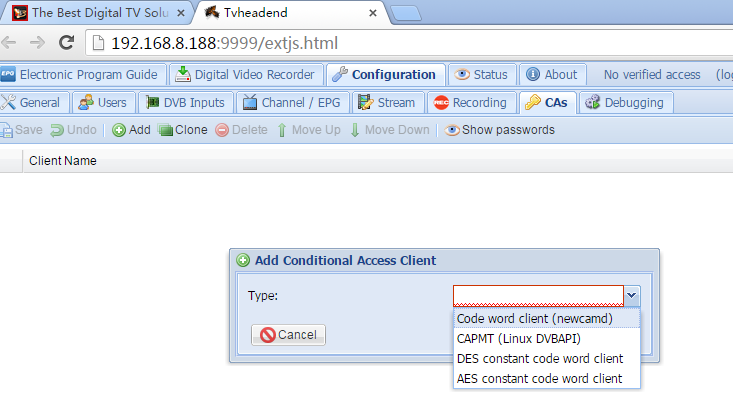
Task: Click the Move Down arrow icon
Action: pyautogui.click(x=355, y=130)
